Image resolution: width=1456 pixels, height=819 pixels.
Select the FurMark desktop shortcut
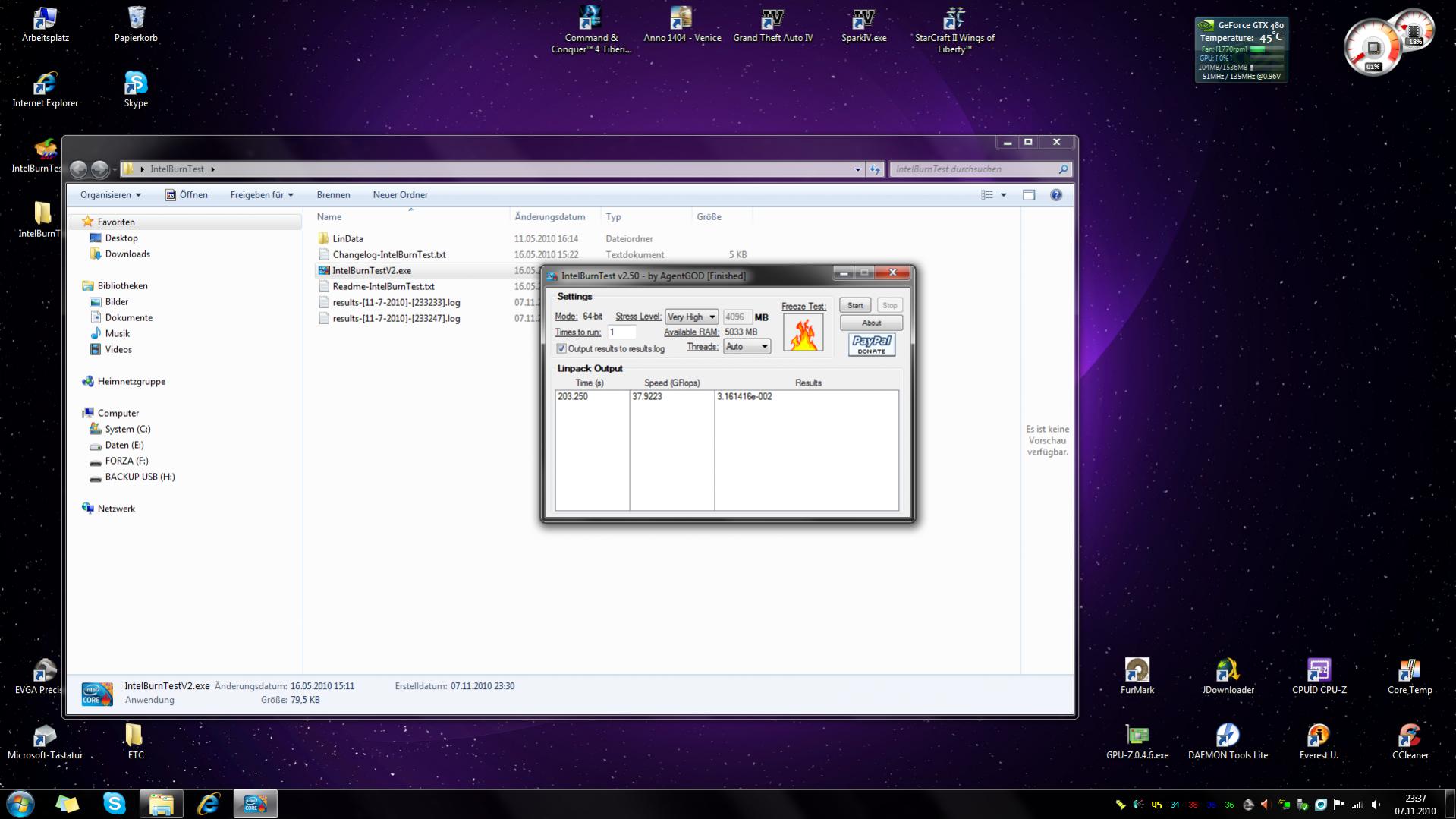(1137, 676)
